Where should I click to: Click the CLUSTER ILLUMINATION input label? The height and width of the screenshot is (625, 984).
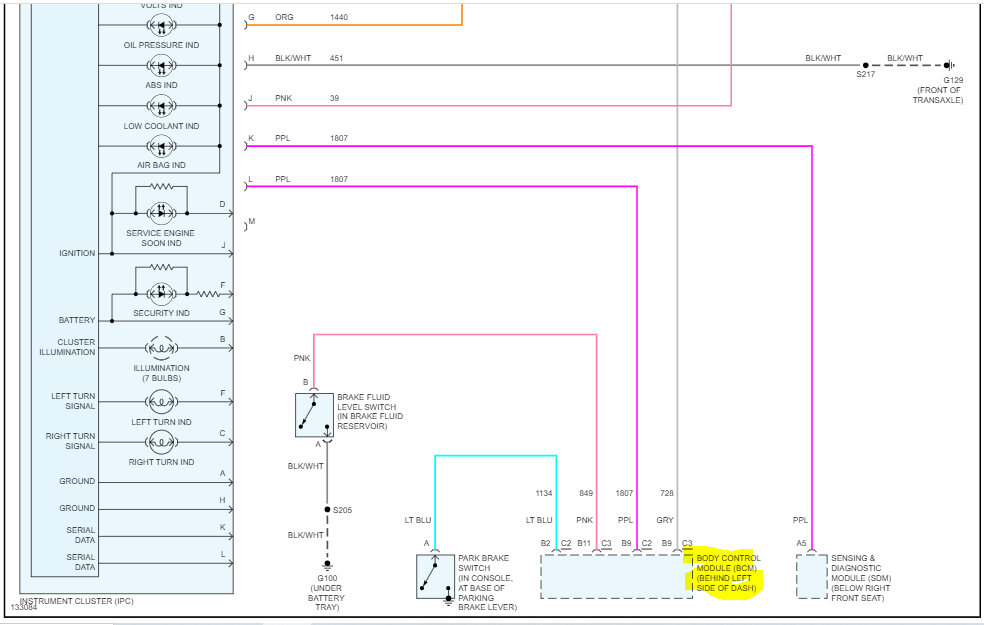coord(68,347)
